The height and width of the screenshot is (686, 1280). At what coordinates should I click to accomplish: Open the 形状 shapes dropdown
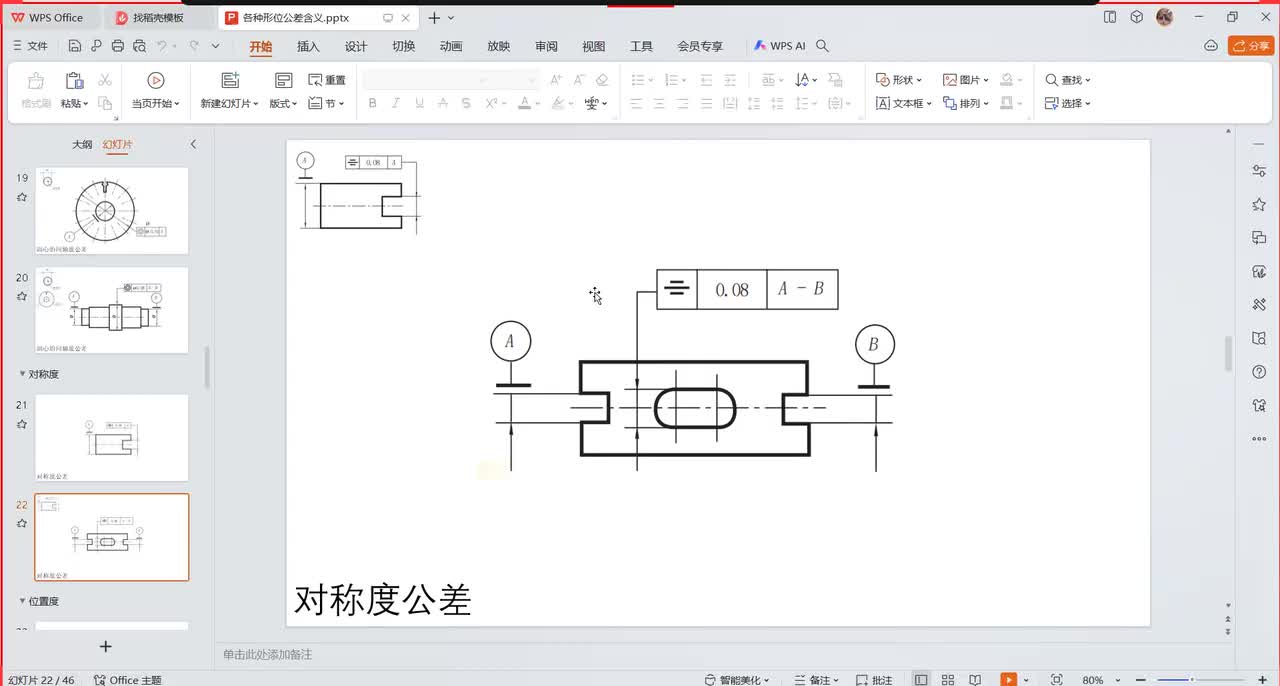[x=899, y=80]
